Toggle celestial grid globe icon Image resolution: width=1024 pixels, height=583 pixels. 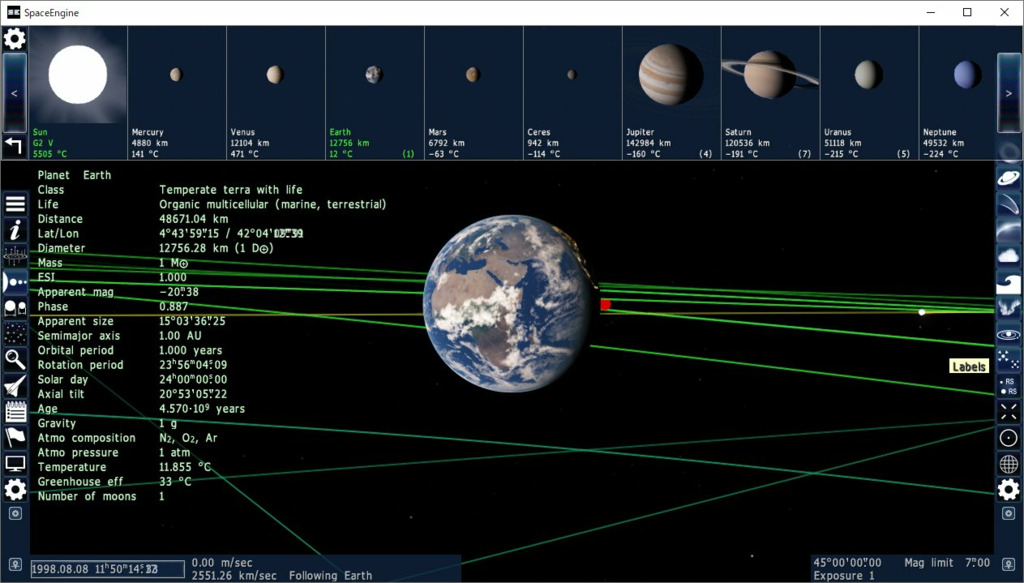(x=1008, y=464)
